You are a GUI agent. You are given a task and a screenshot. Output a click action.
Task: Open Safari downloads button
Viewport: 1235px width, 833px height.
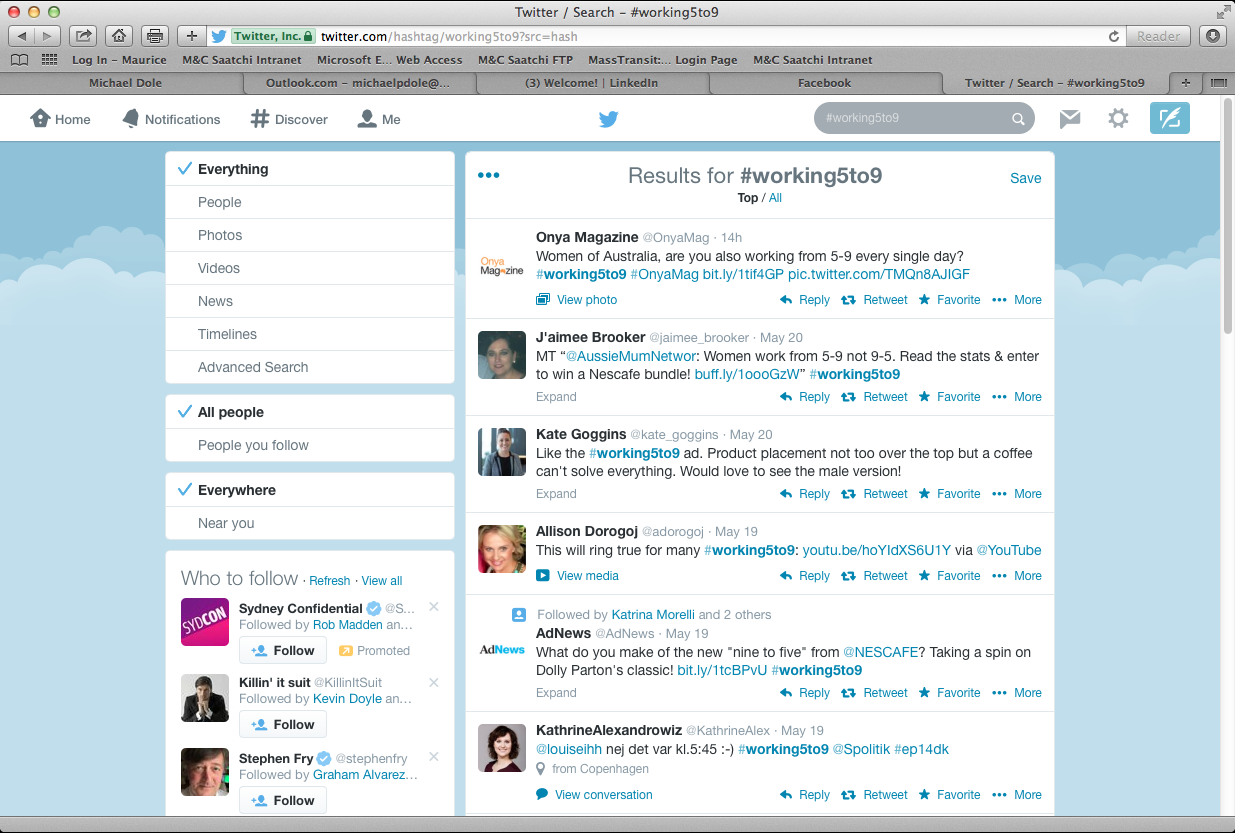coord(1213,36)
